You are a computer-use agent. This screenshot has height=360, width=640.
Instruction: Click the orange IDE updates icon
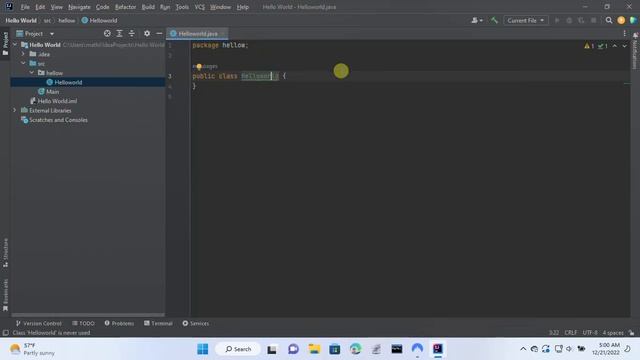coord(621,20)
